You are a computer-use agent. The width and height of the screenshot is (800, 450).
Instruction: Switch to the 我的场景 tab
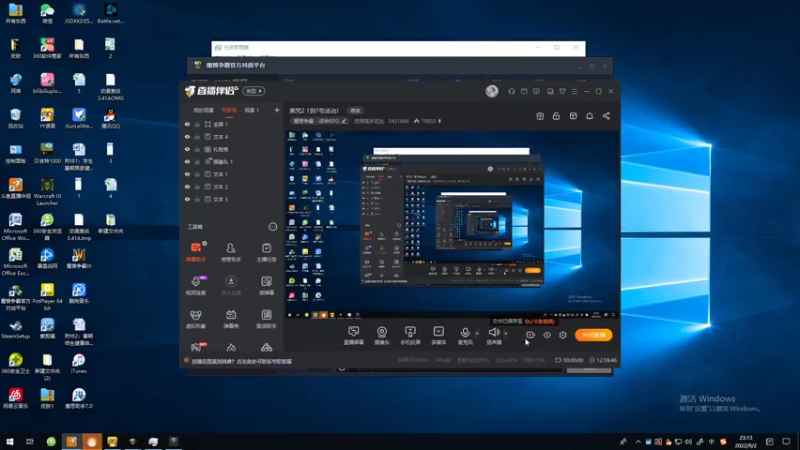pyautogui.click(x=203, y=110)
